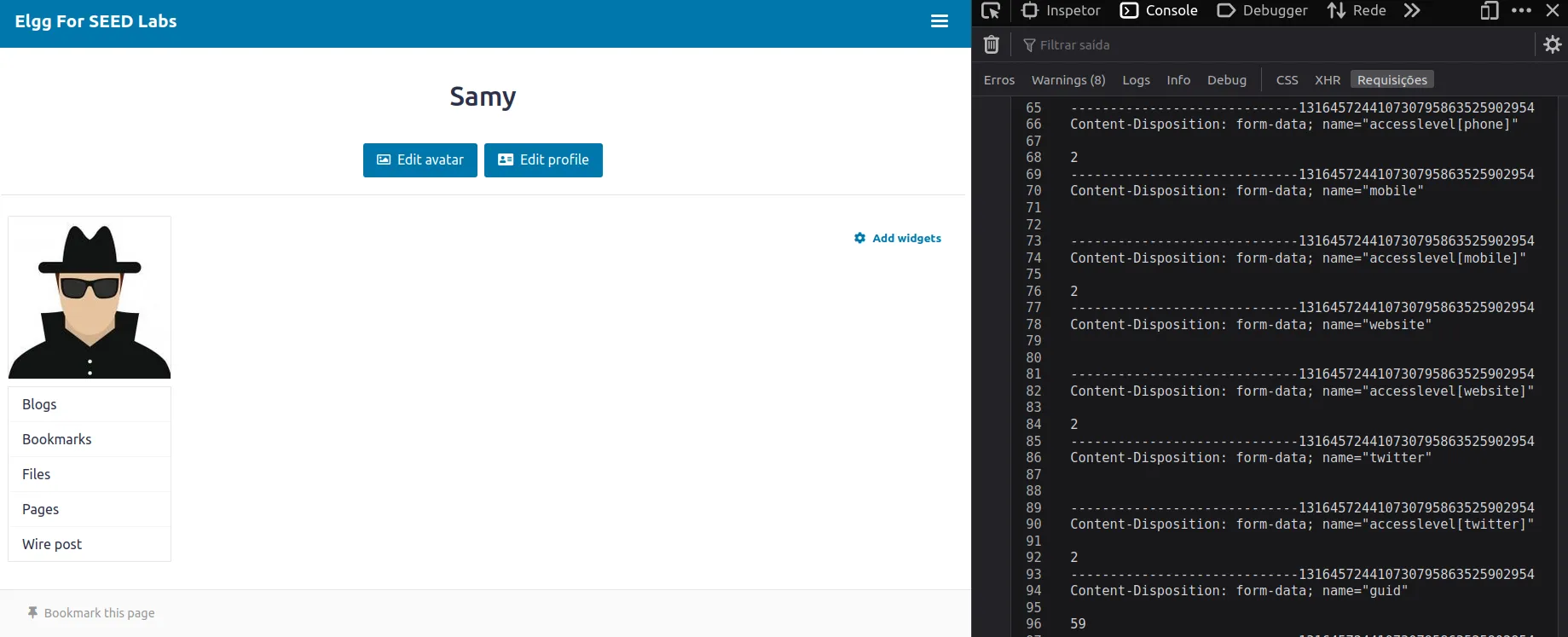This screenshot has height=637, width=1568.
Task: Click the Edit avatar button
Action: point(420,160)
